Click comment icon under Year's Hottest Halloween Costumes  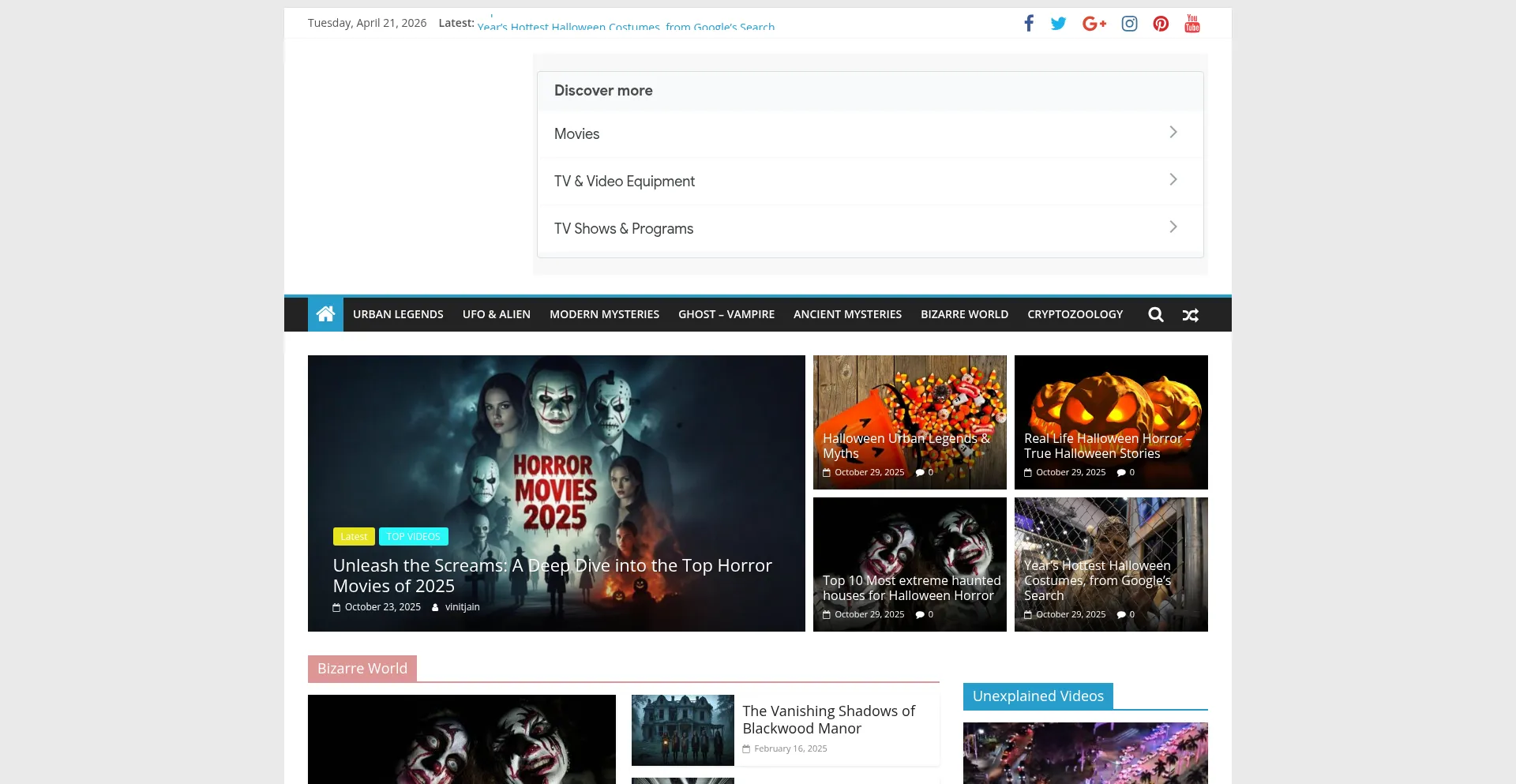1121,614
